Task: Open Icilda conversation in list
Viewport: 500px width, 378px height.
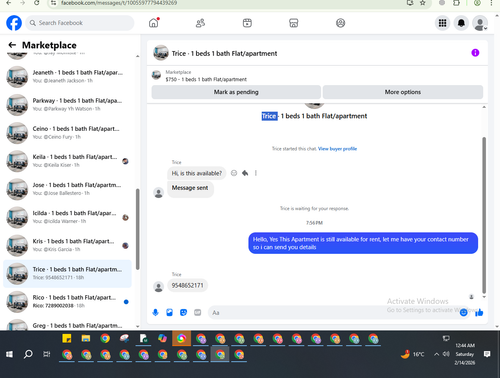Action: (67, 217)
